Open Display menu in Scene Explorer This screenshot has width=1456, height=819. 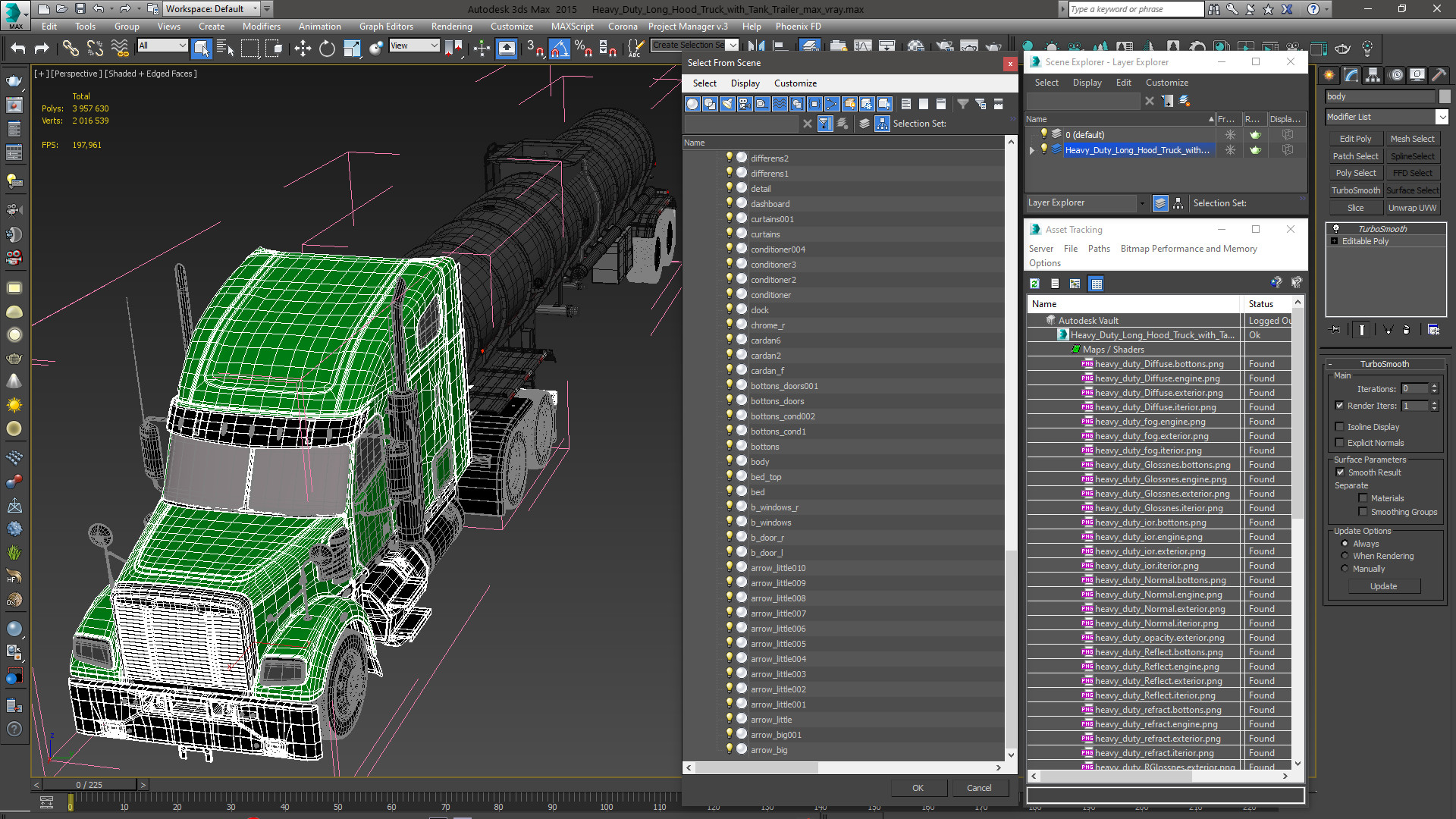point(1087,83)
